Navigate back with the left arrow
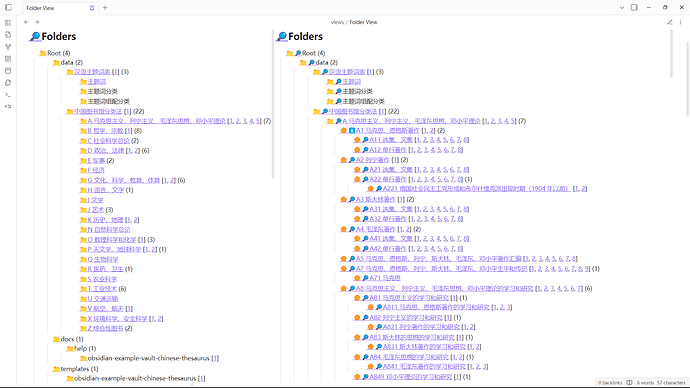 (26, 22)
